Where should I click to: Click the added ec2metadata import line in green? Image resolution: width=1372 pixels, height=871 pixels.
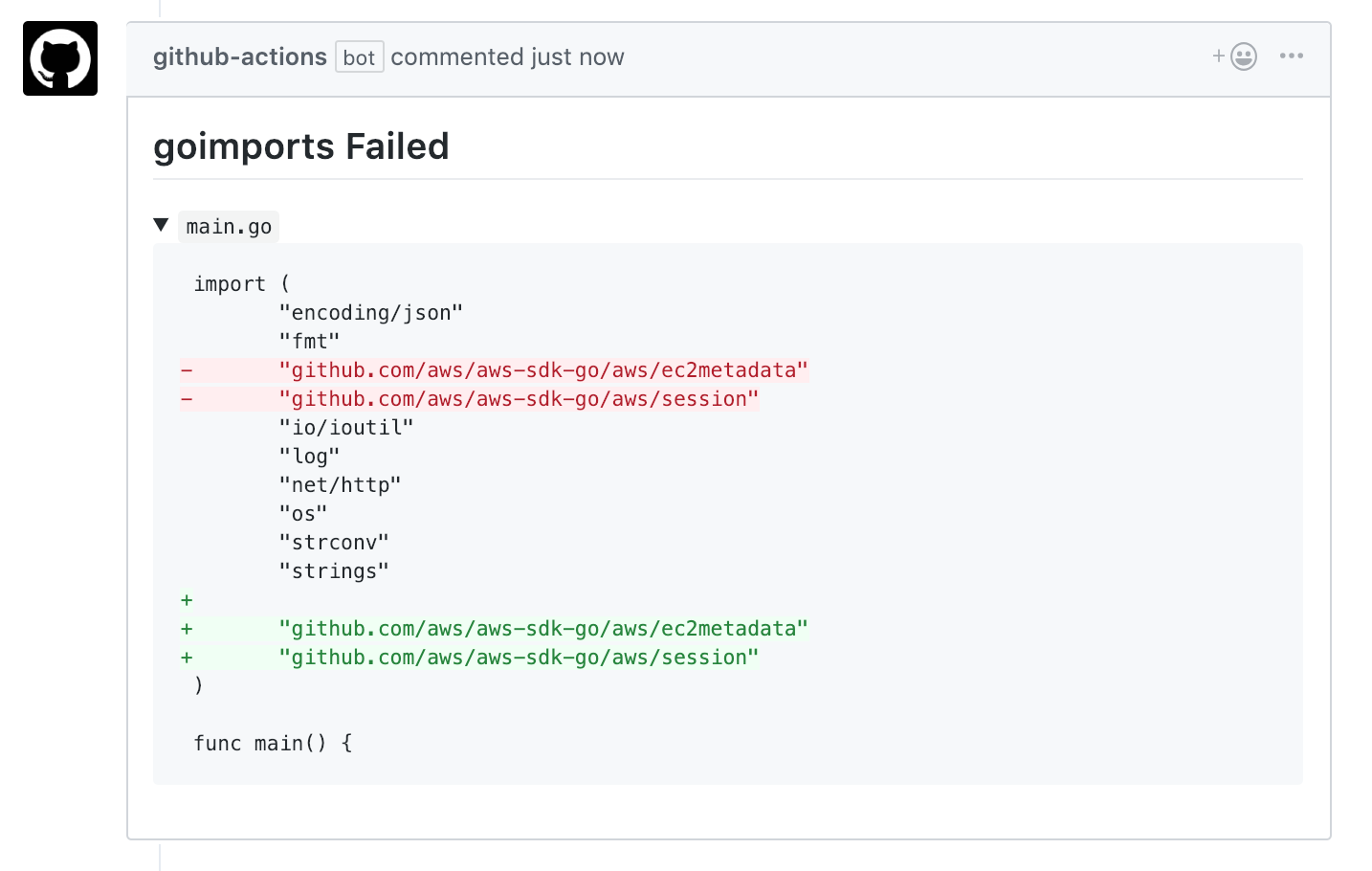point(542,629)
